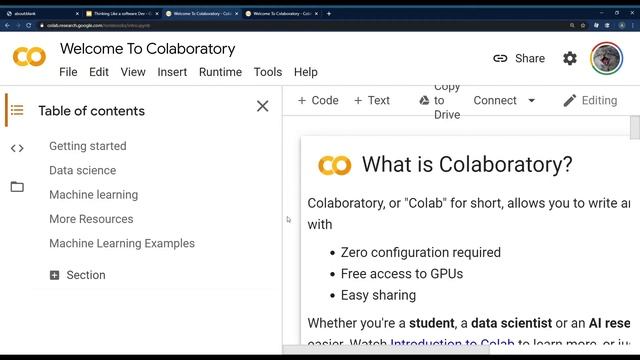Select the Table of contents sidebar icon
Viewport: 640px width, 360px height.
17,110
